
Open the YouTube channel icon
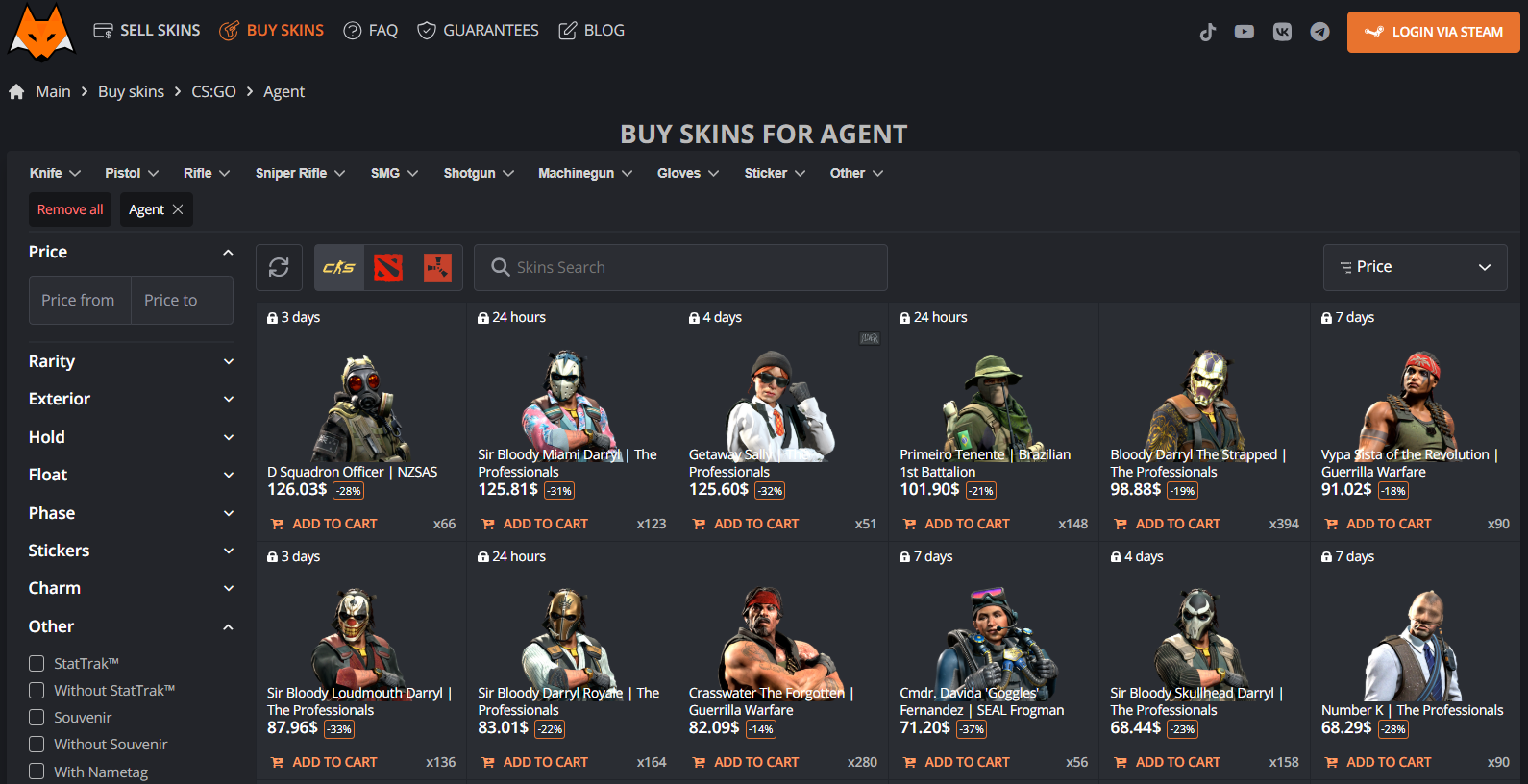pos(1245,32)
